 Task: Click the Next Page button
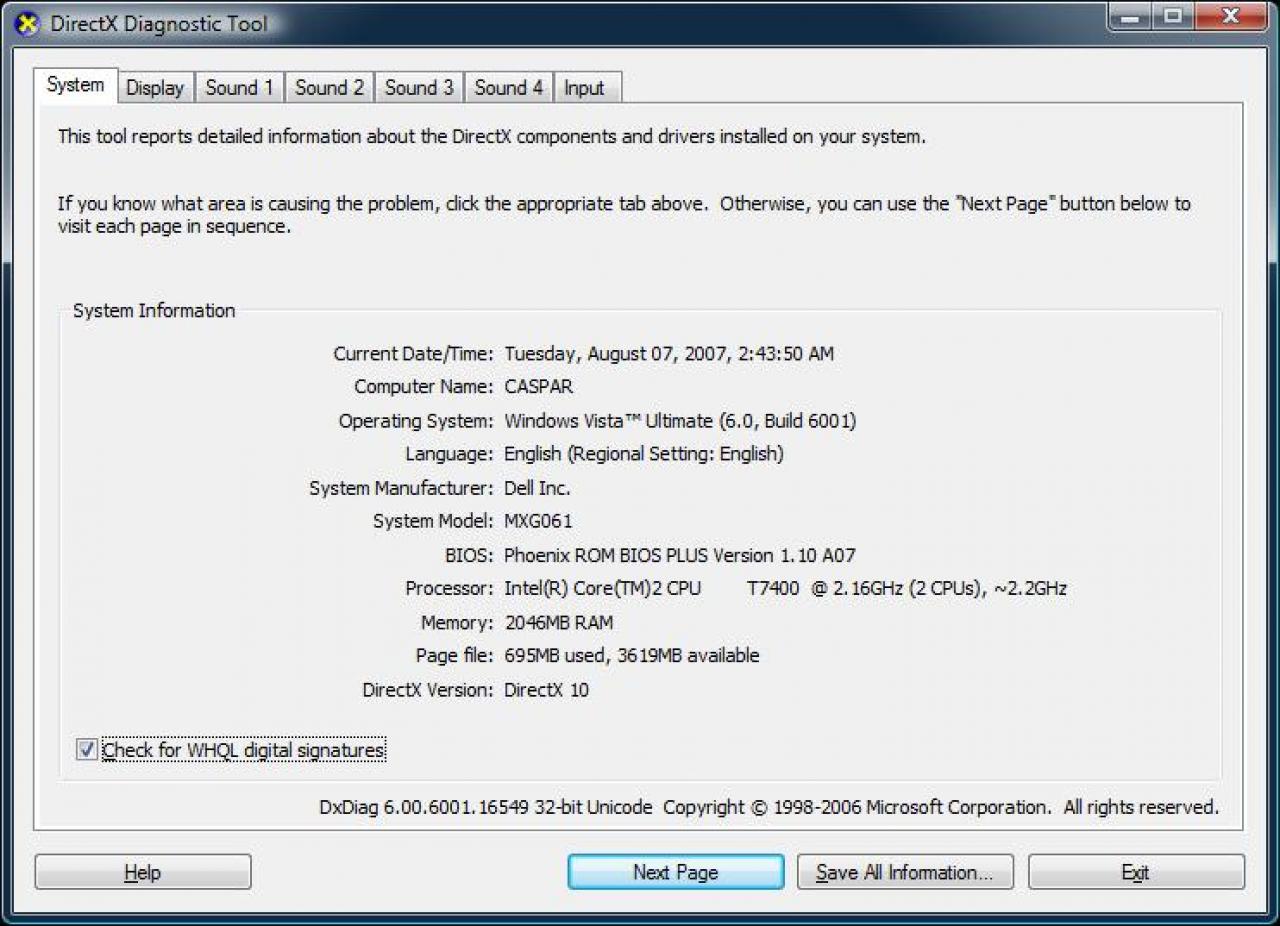(x=676, y=872)
